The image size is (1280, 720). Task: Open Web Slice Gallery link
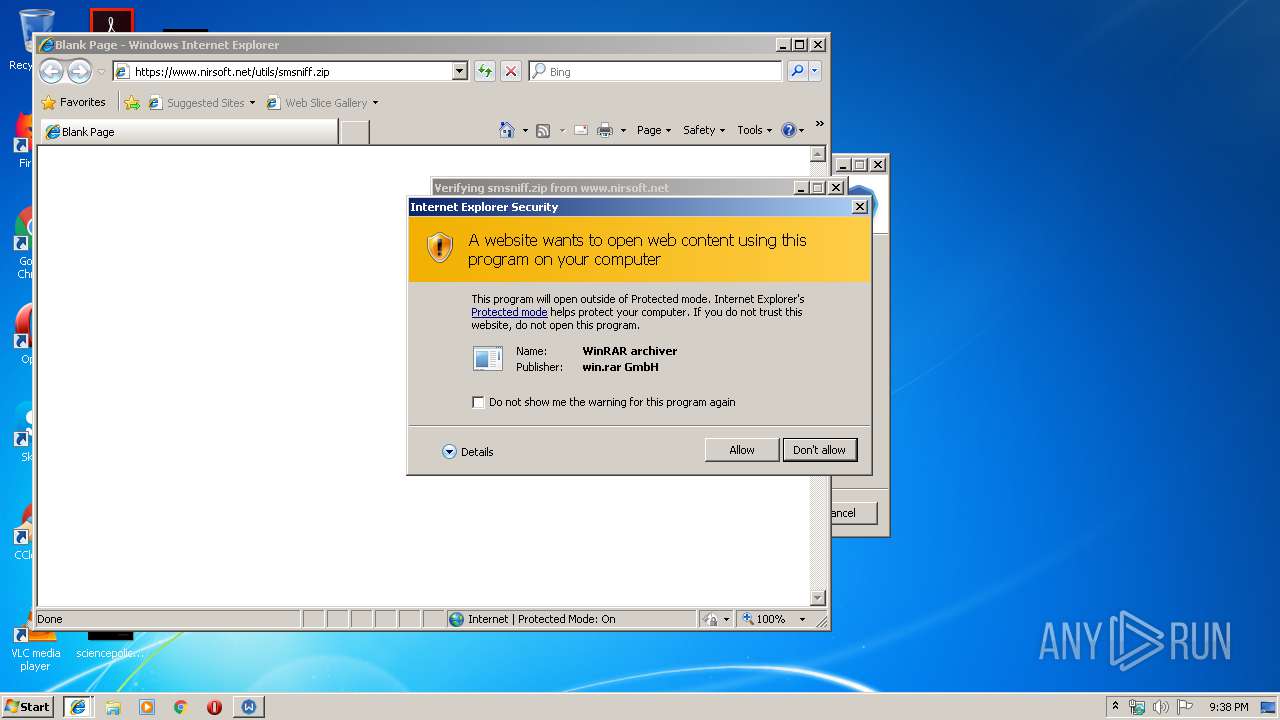322,103
